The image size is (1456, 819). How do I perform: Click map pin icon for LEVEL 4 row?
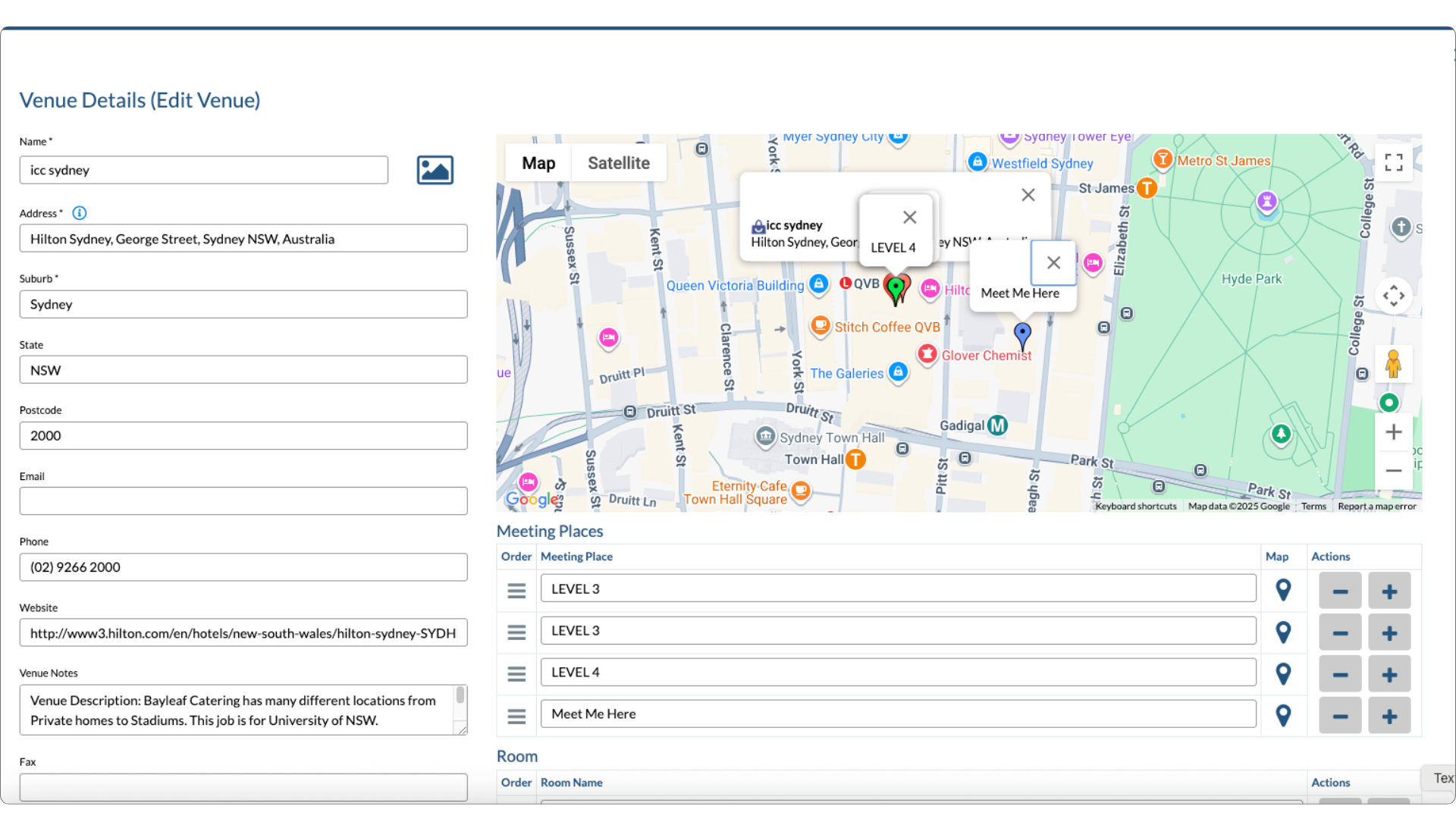[x=1282, y=673]
